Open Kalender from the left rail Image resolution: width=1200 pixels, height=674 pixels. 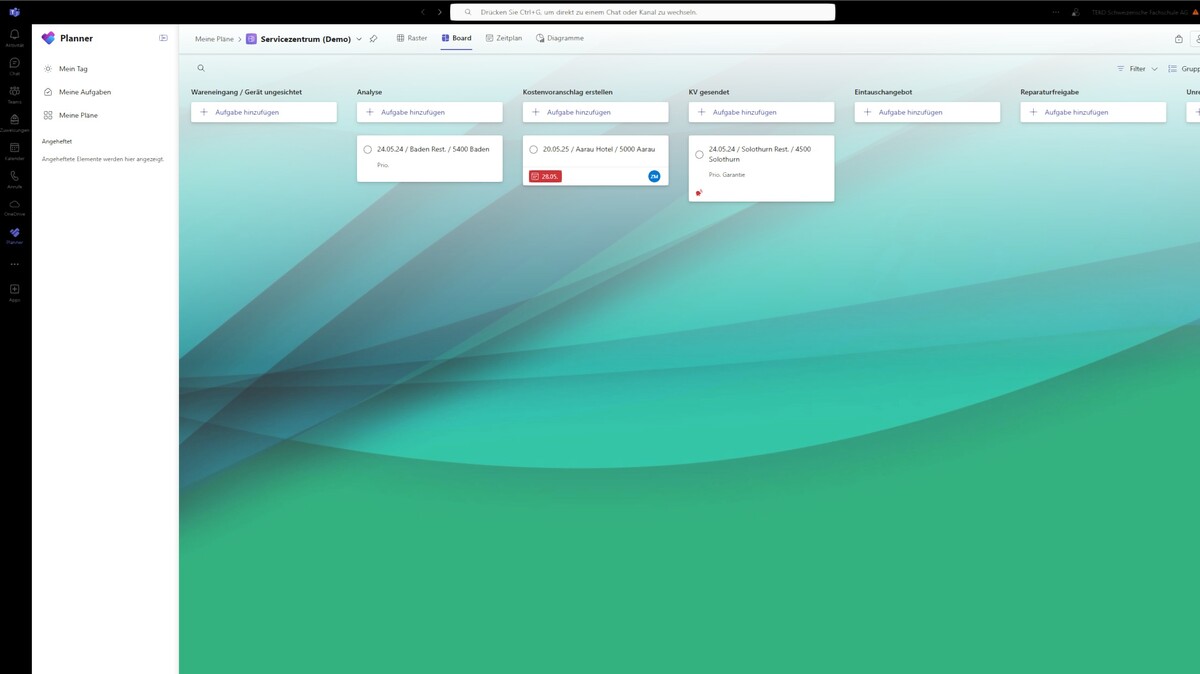[x=15, y=151]
